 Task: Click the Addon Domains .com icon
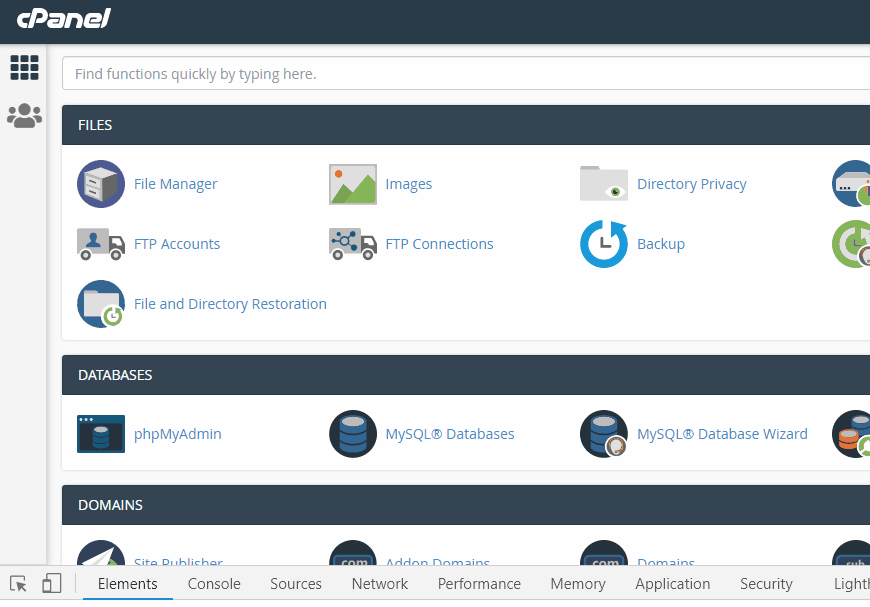coord(353,553)
